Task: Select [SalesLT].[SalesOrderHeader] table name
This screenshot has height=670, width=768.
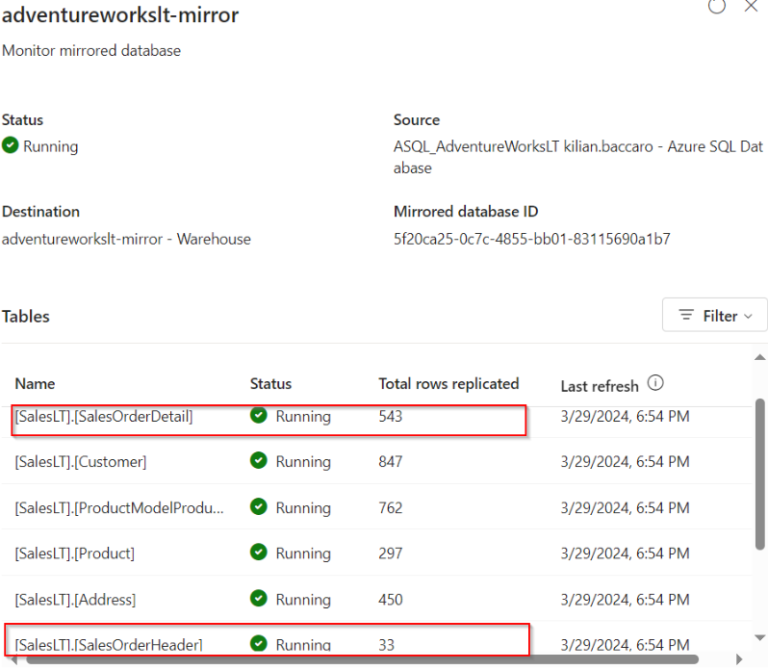Action: point(109,645)
